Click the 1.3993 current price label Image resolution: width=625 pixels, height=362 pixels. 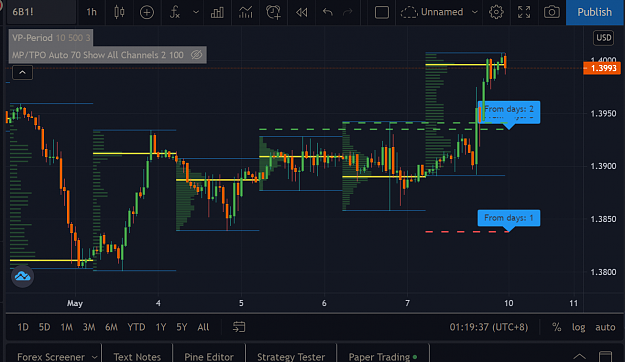(x=603, y=68)
